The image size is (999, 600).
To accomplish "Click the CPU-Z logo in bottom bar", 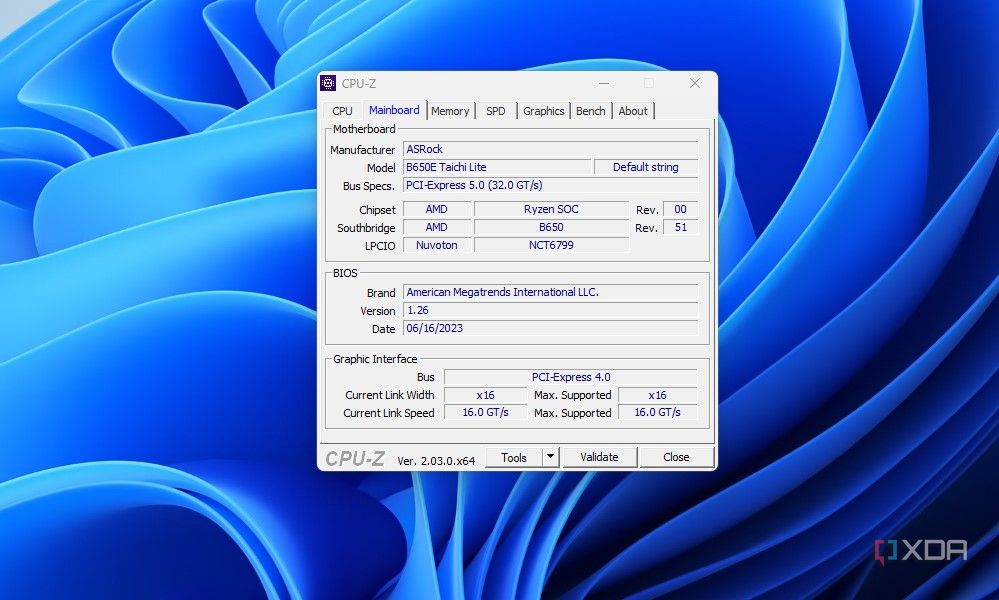I will coord(355,459).
